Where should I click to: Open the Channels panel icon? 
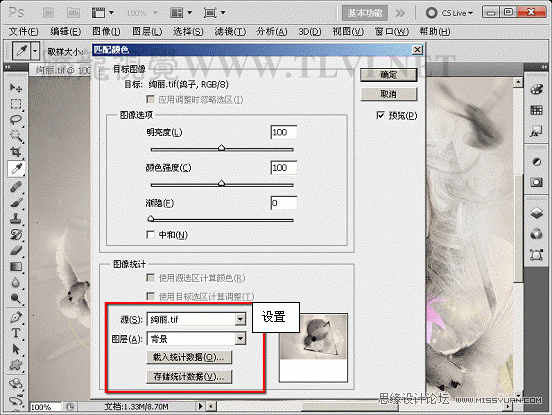point(536,233)
